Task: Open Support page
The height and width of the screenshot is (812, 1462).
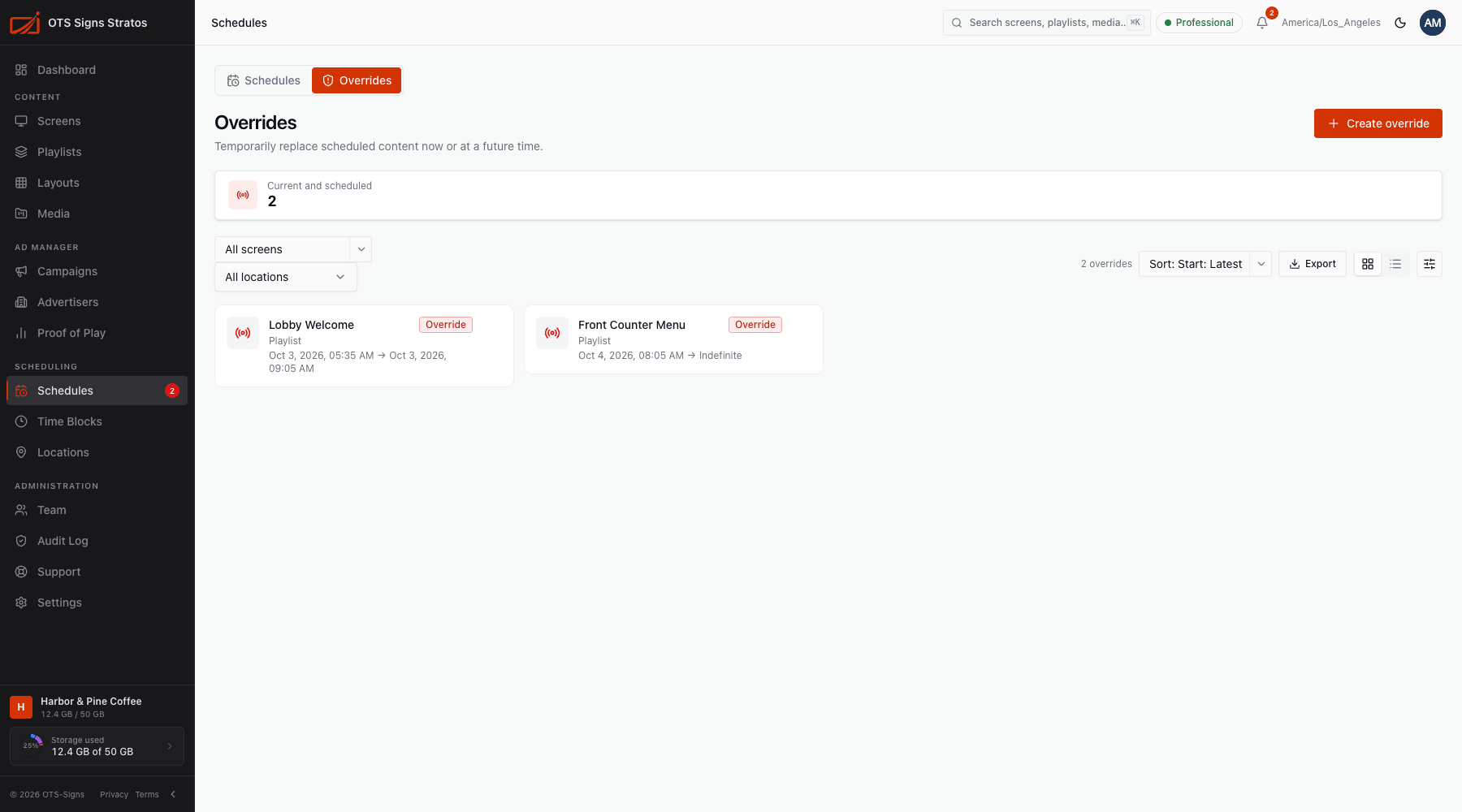Action: coord(97,572)
